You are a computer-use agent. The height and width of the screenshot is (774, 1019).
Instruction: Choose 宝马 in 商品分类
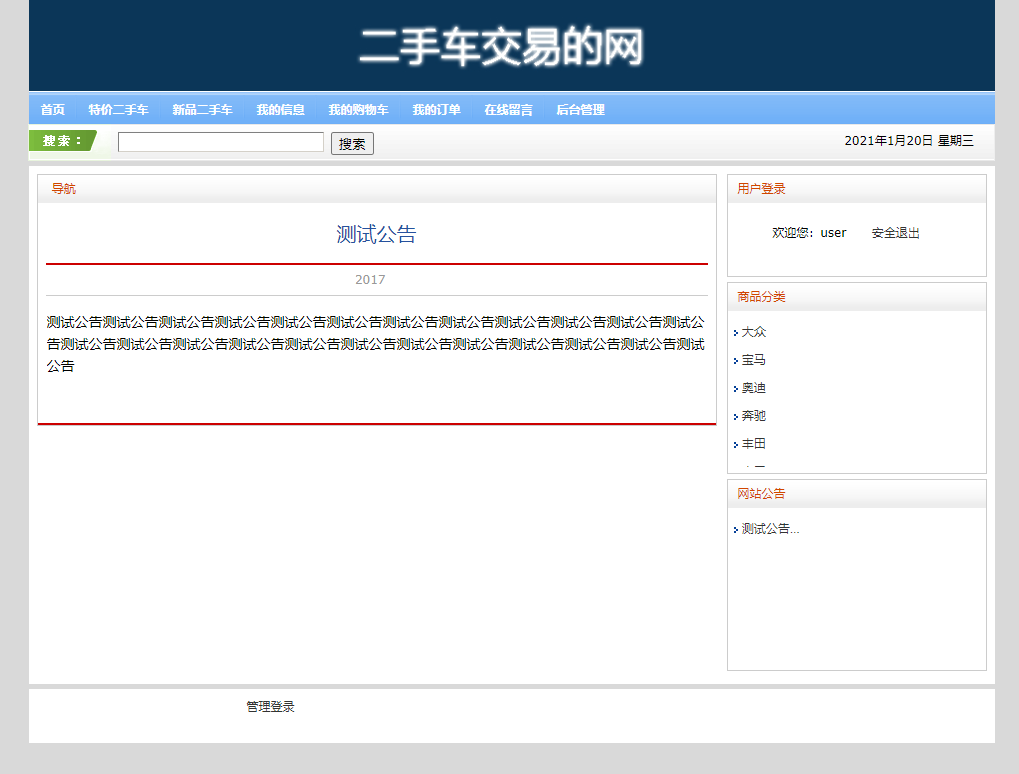[754, 360]
